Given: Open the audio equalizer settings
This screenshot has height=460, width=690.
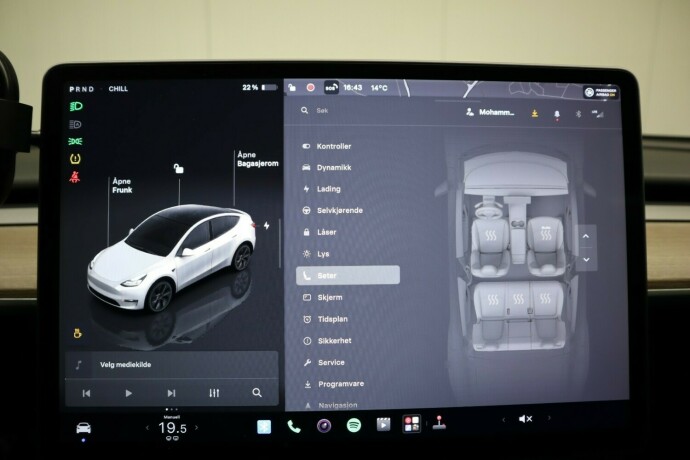Looking at the screenshot, I should pos(214,393).
